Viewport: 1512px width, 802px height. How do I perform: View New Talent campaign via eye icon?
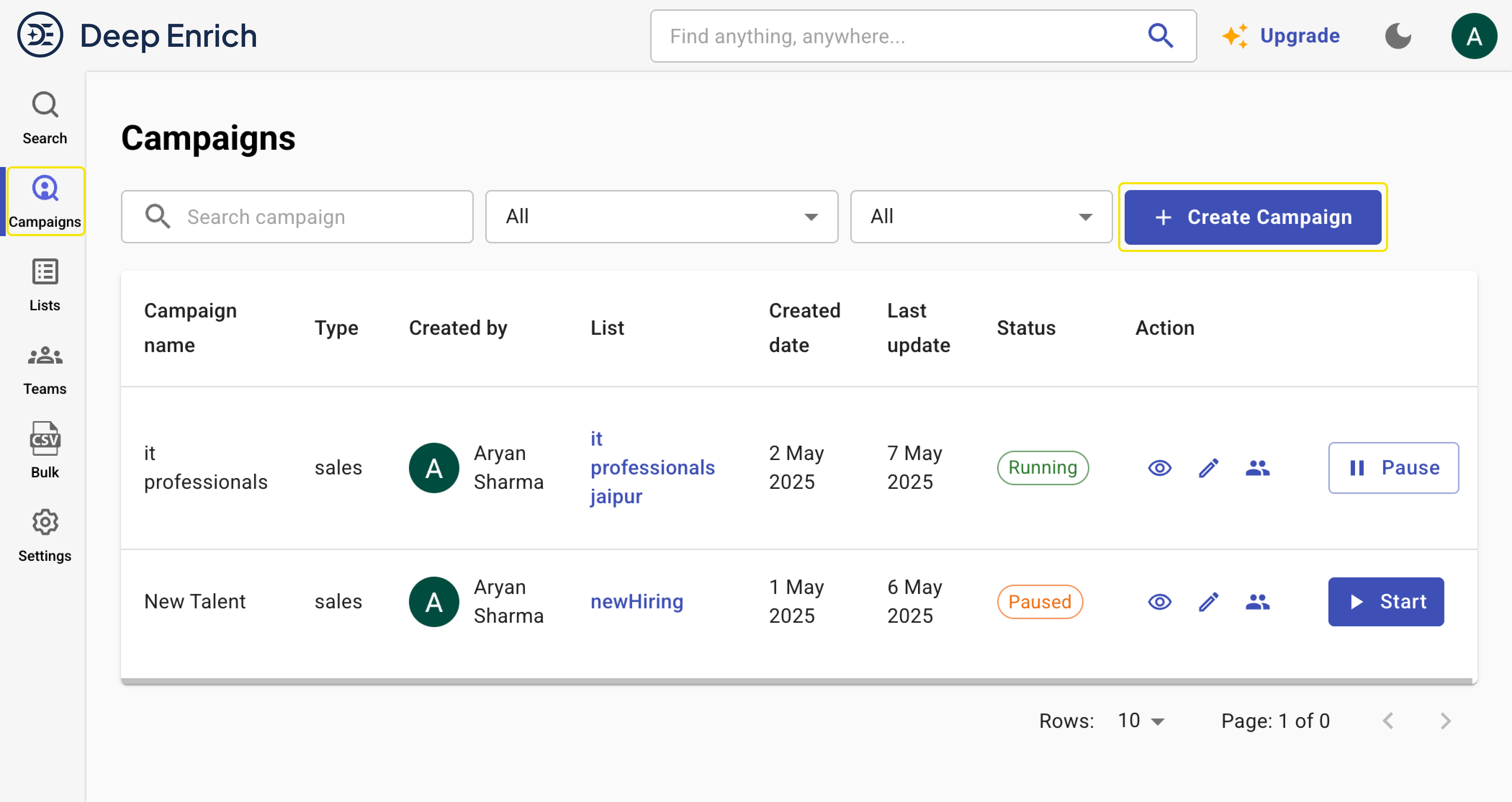1159,601
